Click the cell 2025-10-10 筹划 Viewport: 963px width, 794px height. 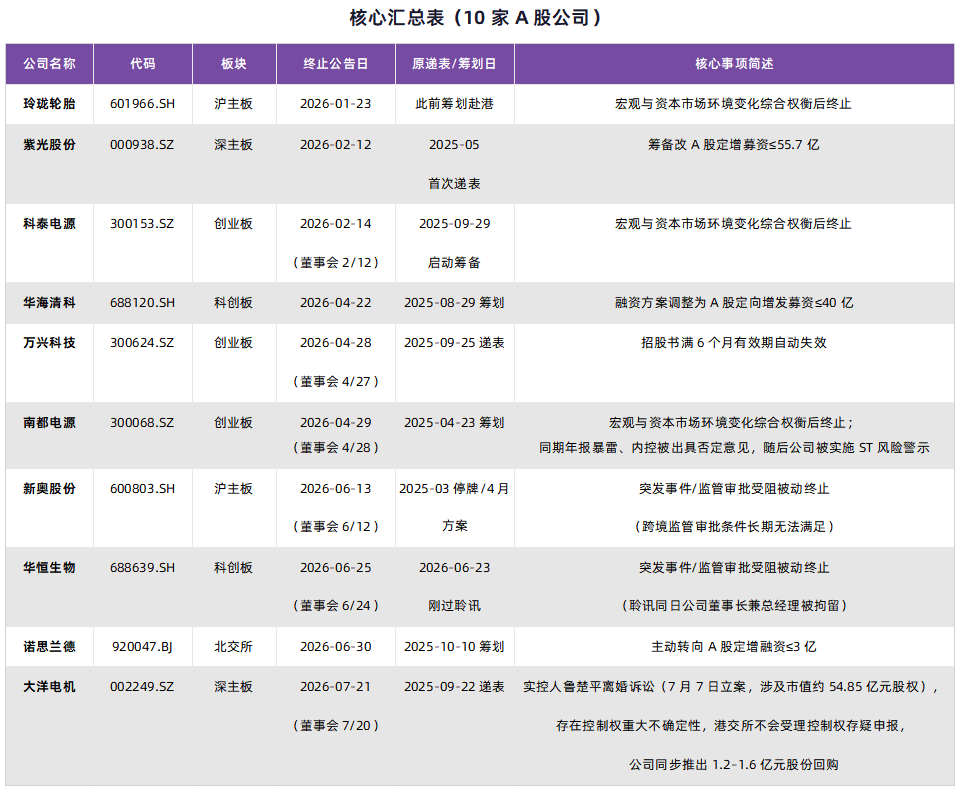point(454,647)
